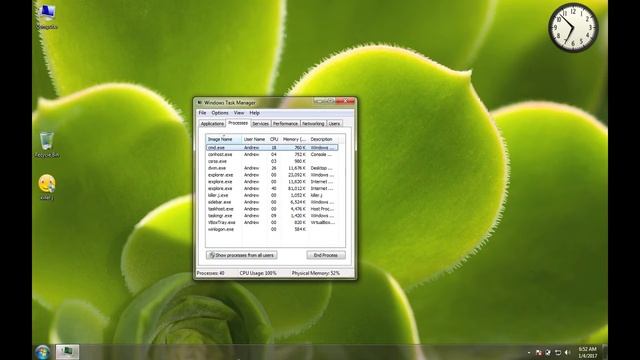
Task: Select the iexplore.exe row using 40 CPU
Action: click(272, 189)
